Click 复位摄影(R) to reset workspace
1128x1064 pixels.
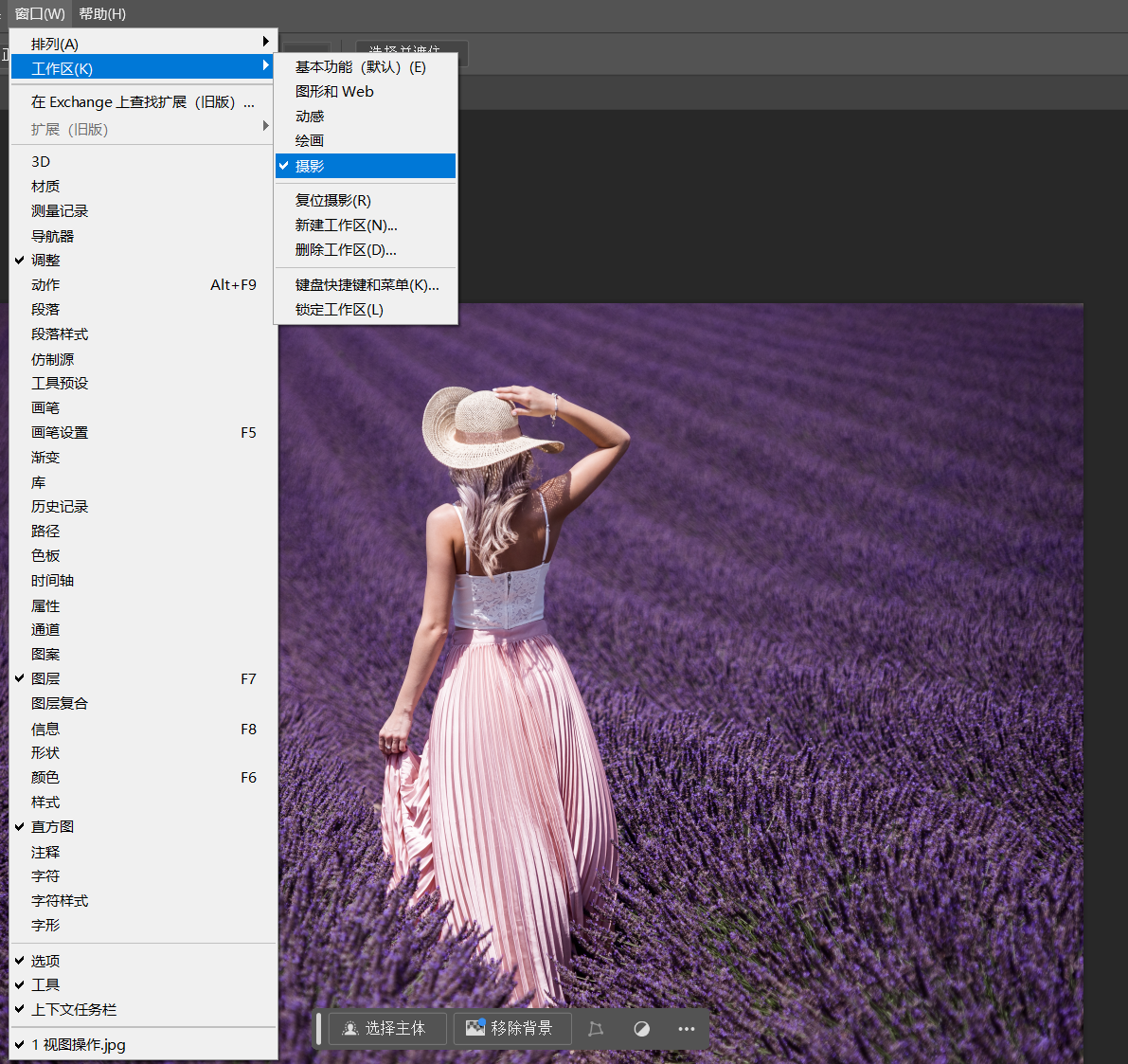tap(332, 201)
